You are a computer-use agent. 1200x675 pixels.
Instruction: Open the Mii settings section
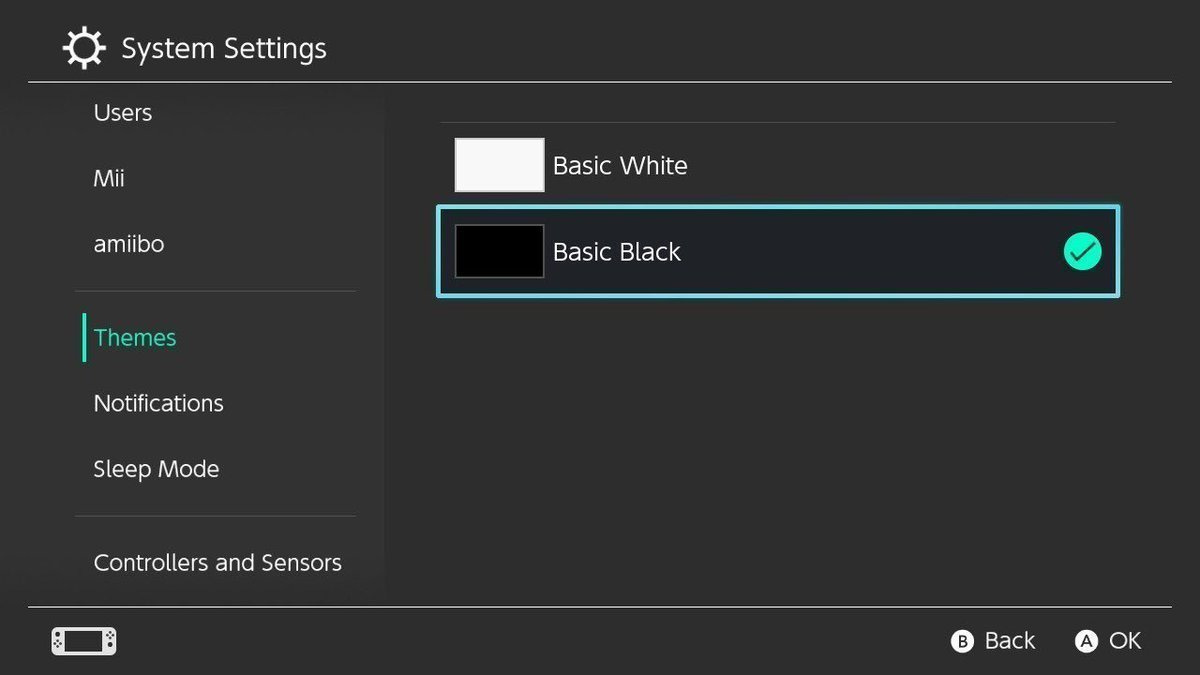[x=108, y=178]
